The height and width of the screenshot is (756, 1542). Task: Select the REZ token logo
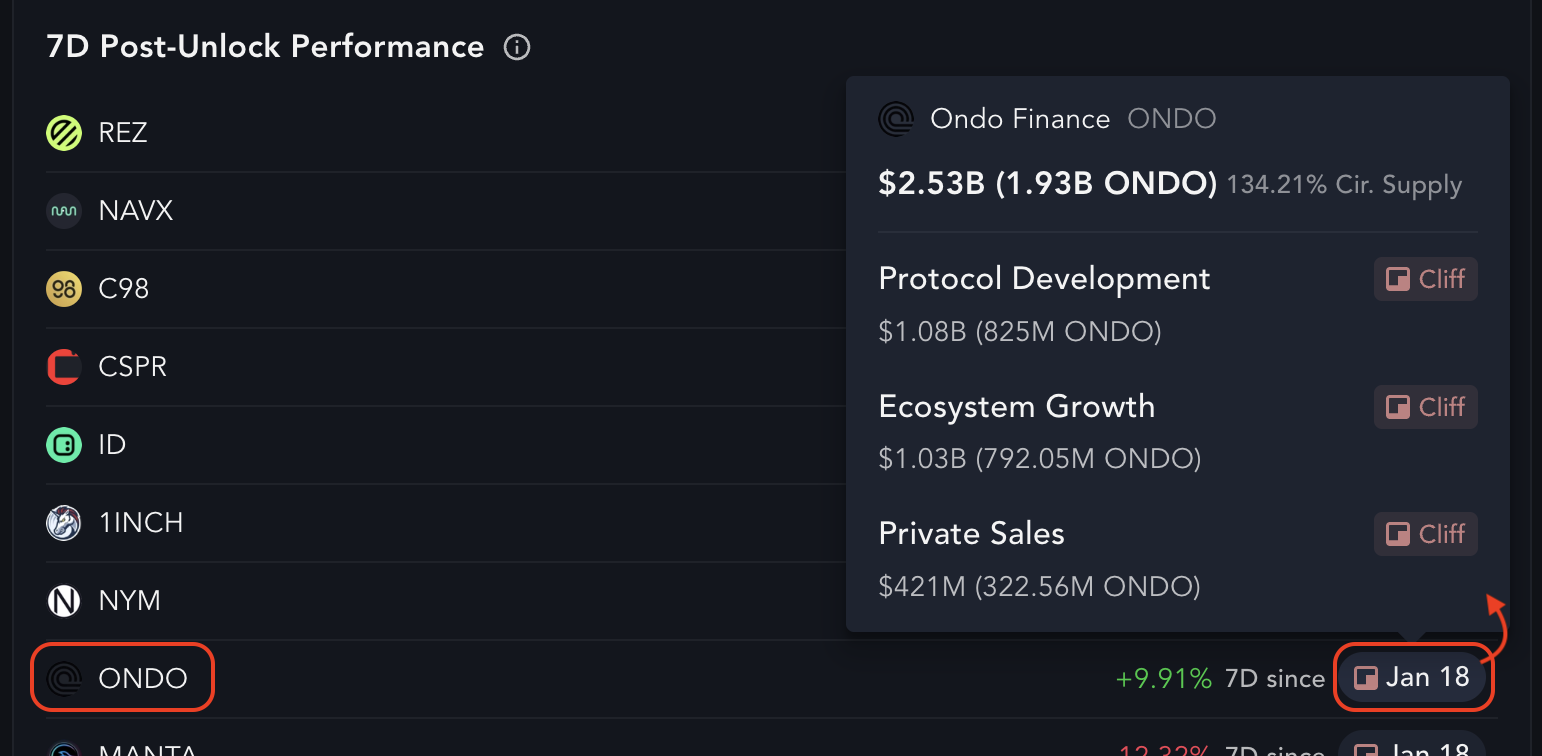pos(64,132)
